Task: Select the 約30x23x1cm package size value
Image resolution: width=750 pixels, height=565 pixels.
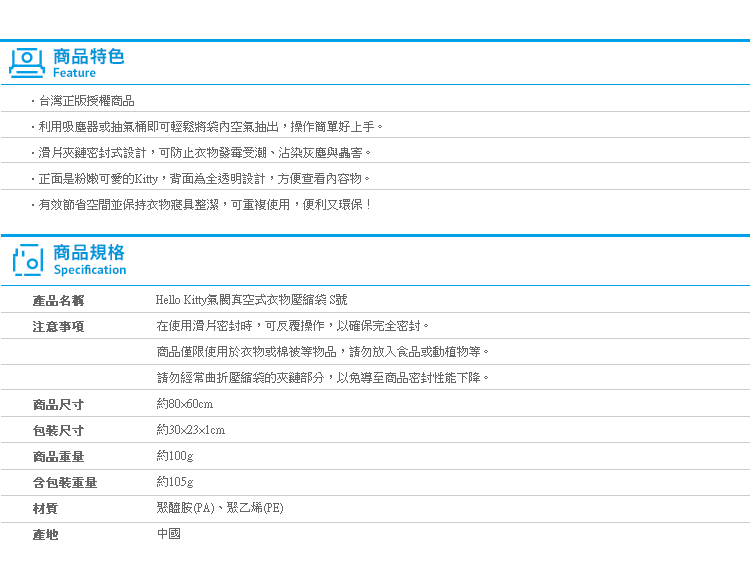Action: [x=191, y=430]
